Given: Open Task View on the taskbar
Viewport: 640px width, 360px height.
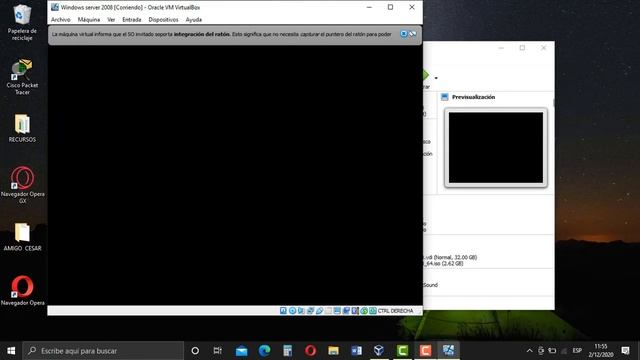Looking at the screenshot, I should tap(218, 351).
